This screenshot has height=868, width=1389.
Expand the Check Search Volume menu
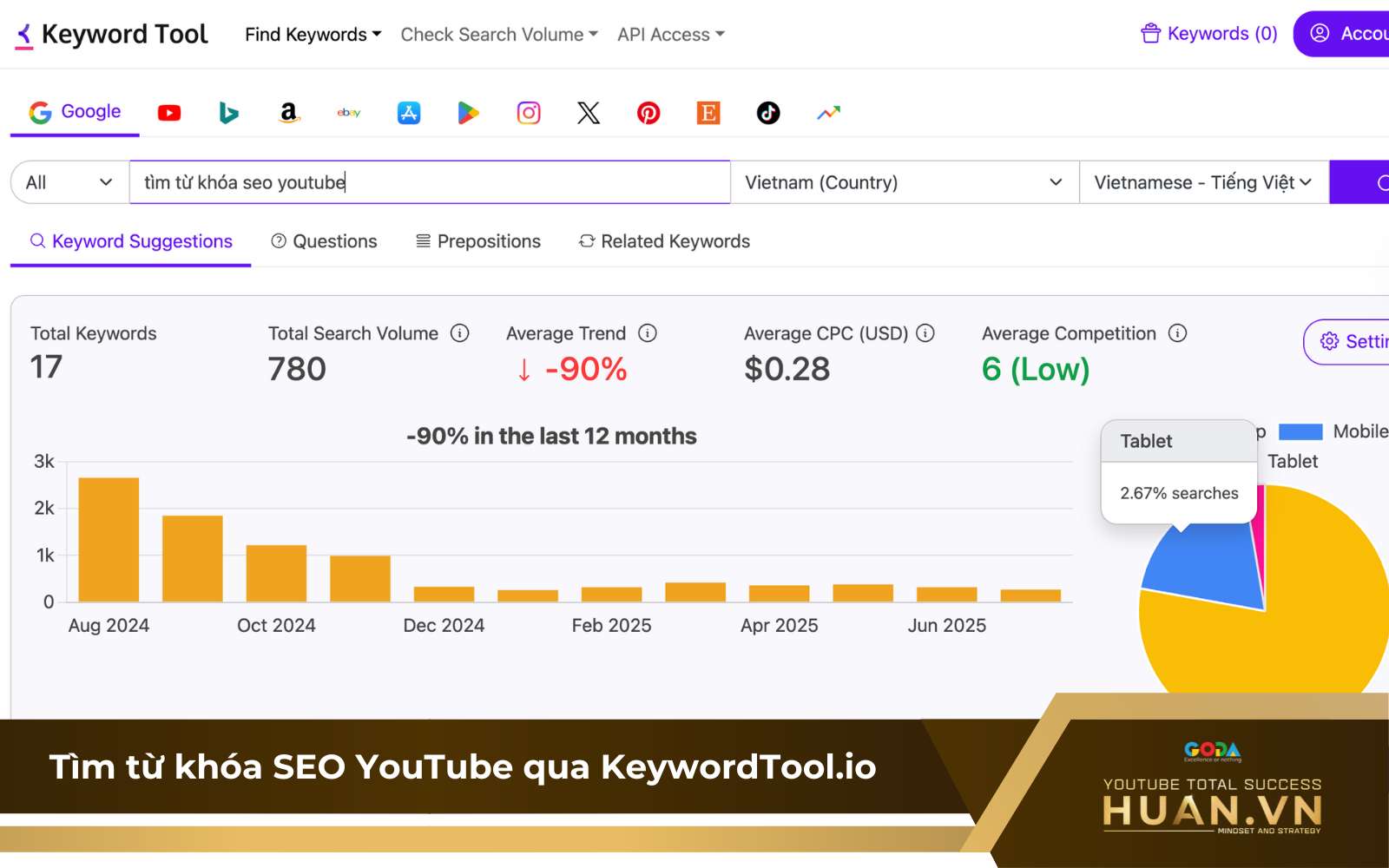coord(499,35)
